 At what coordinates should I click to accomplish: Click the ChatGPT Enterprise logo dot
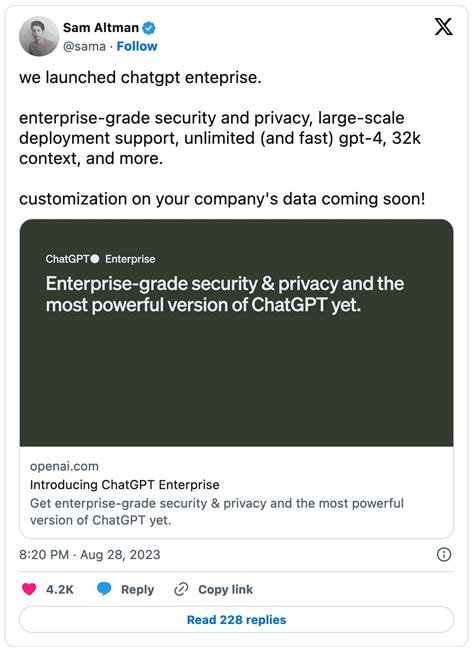[95, 259]
